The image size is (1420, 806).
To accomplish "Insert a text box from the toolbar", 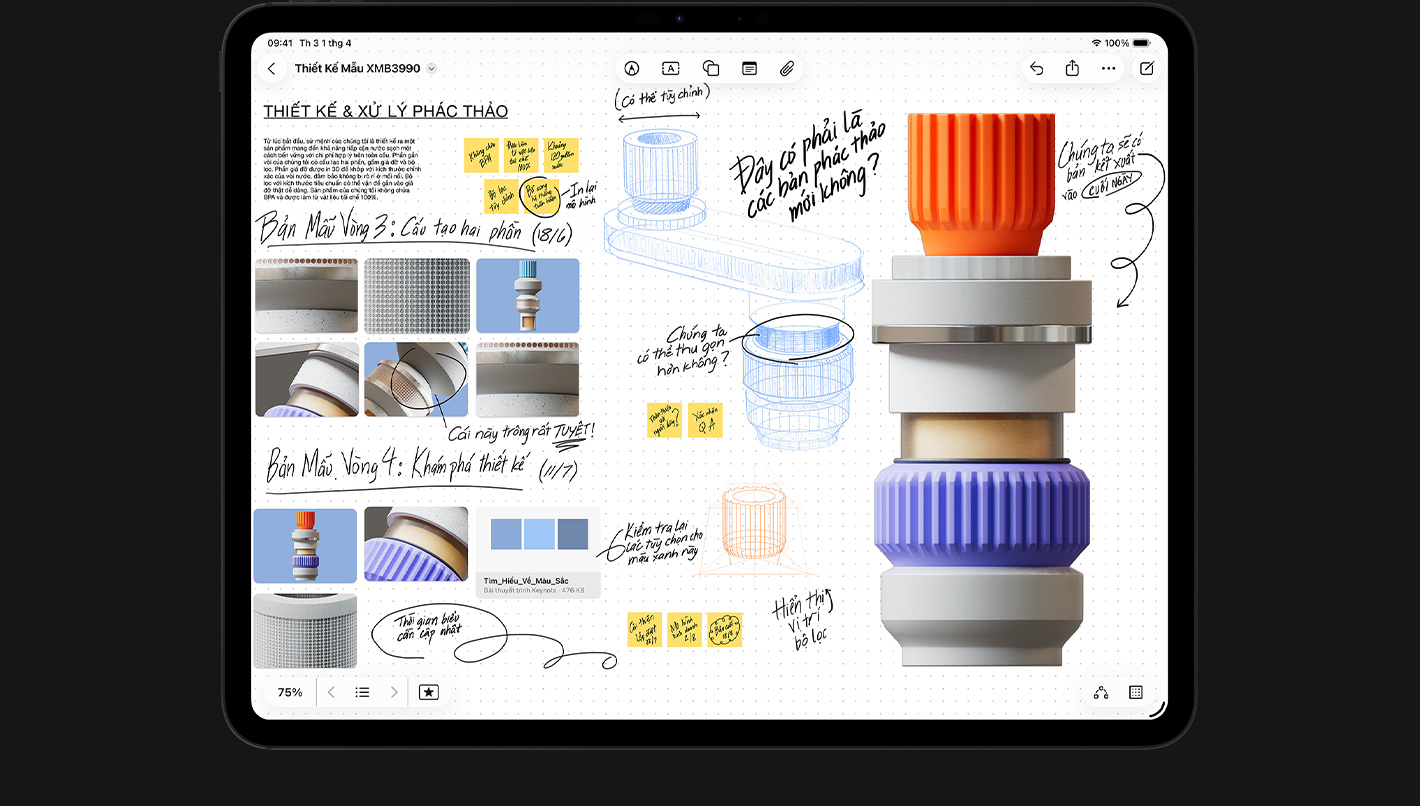I will point(671,69).
